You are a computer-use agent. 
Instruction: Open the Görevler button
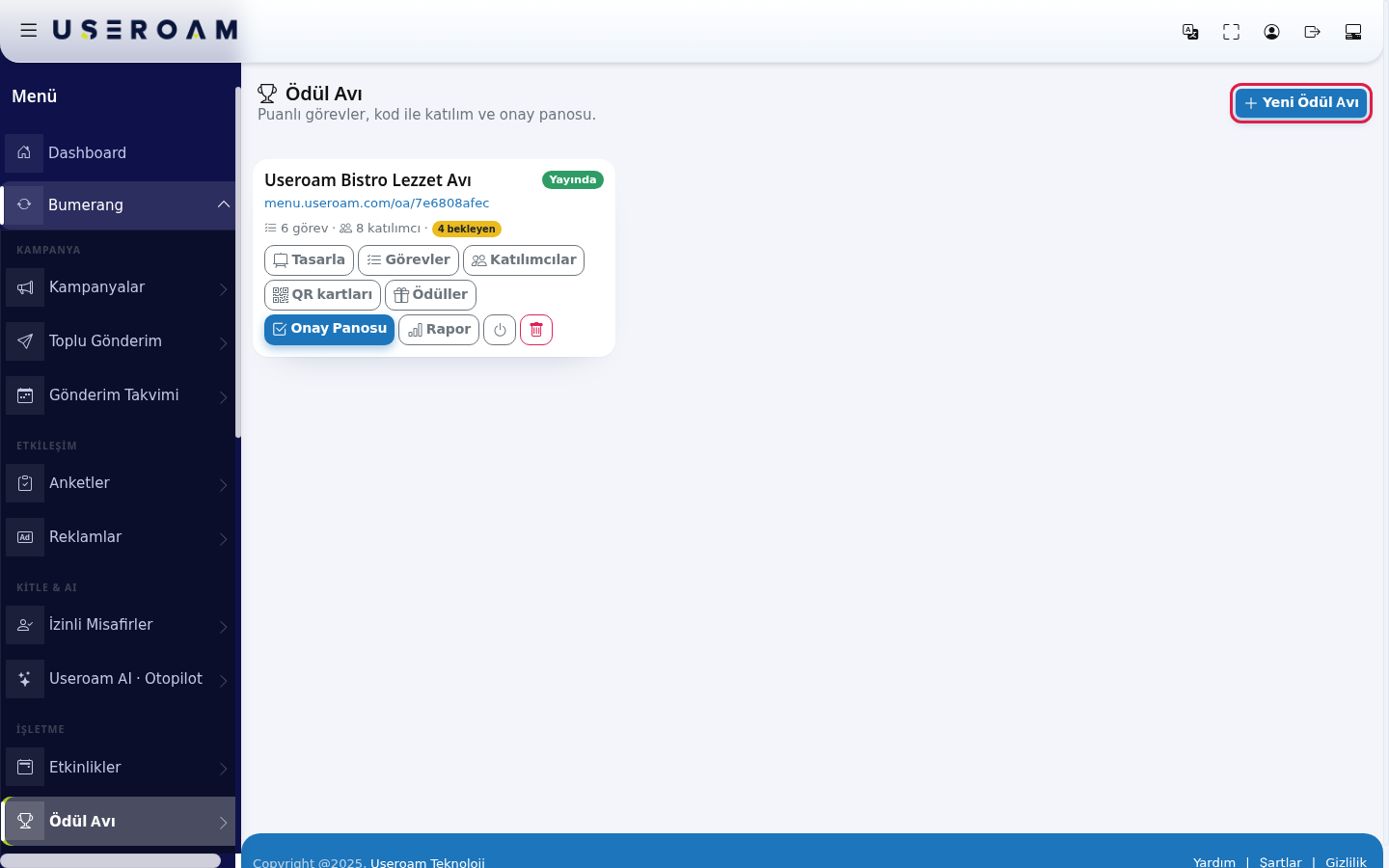coord(408,260)
